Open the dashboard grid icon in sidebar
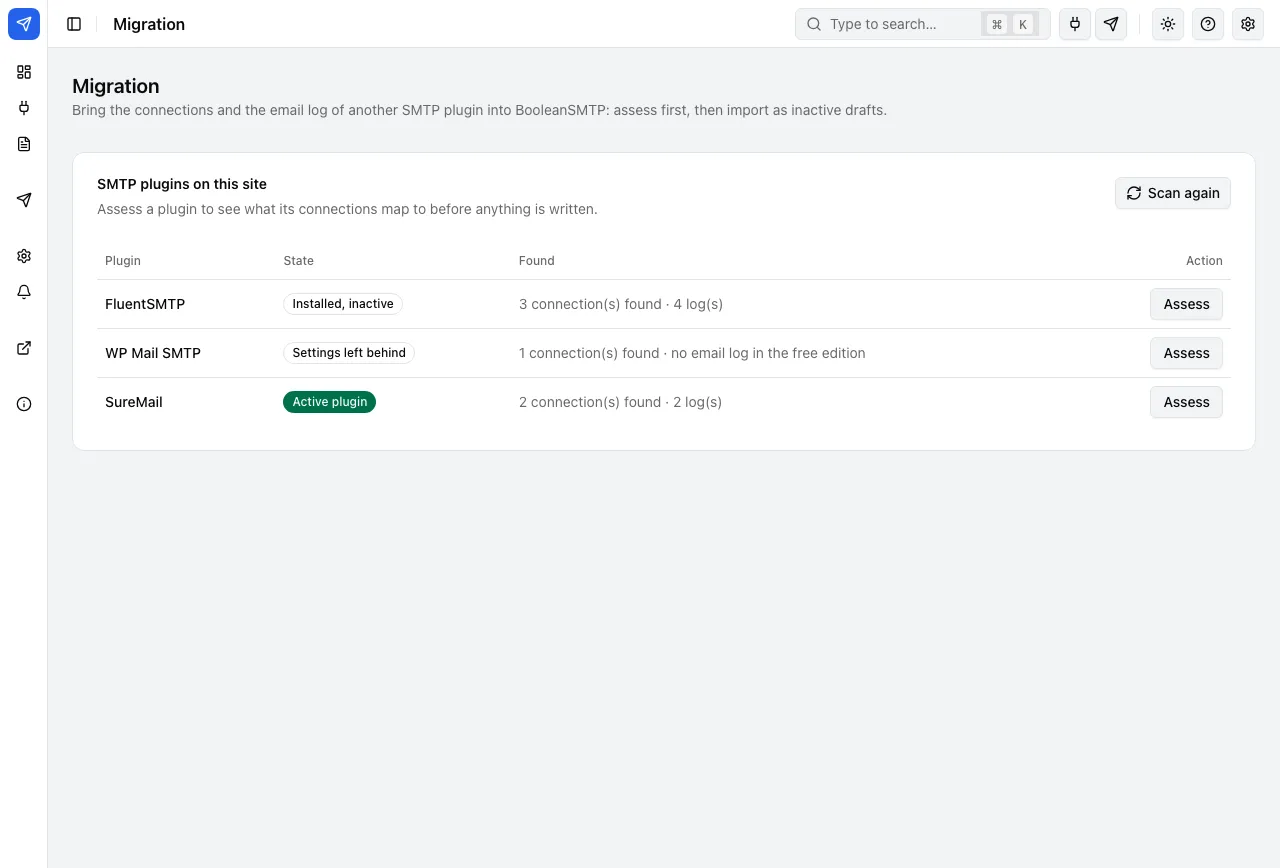The width and height of the screenshot is (1280, 868). 24,72
